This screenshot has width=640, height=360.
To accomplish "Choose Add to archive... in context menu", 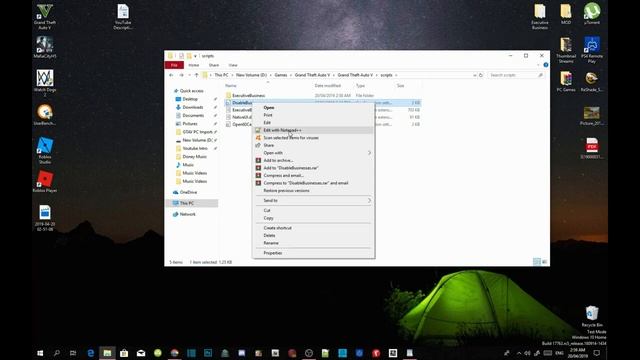I will pyautogui.click(x=313, y=160).
